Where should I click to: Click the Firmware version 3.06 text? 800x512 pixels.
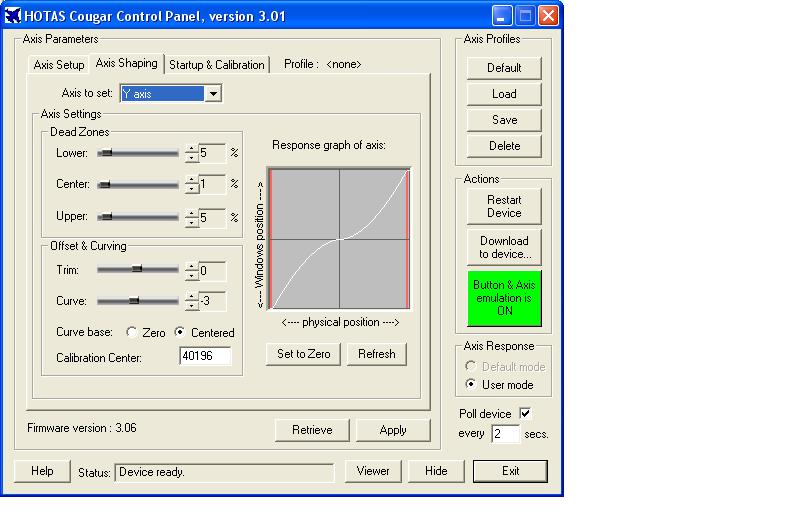tap(82, 428)
